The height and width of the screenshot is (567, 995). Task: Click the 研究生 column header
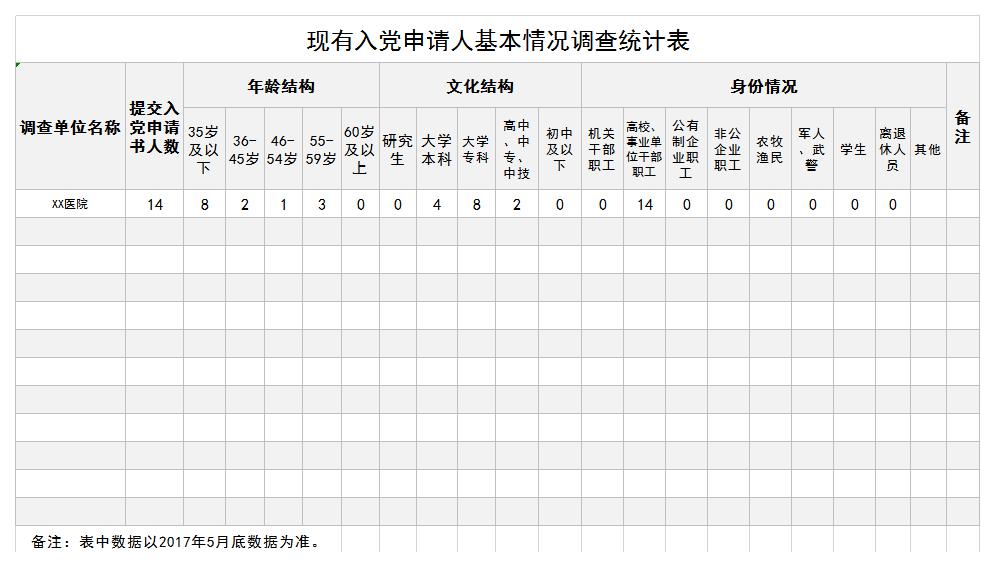point(398,149)
